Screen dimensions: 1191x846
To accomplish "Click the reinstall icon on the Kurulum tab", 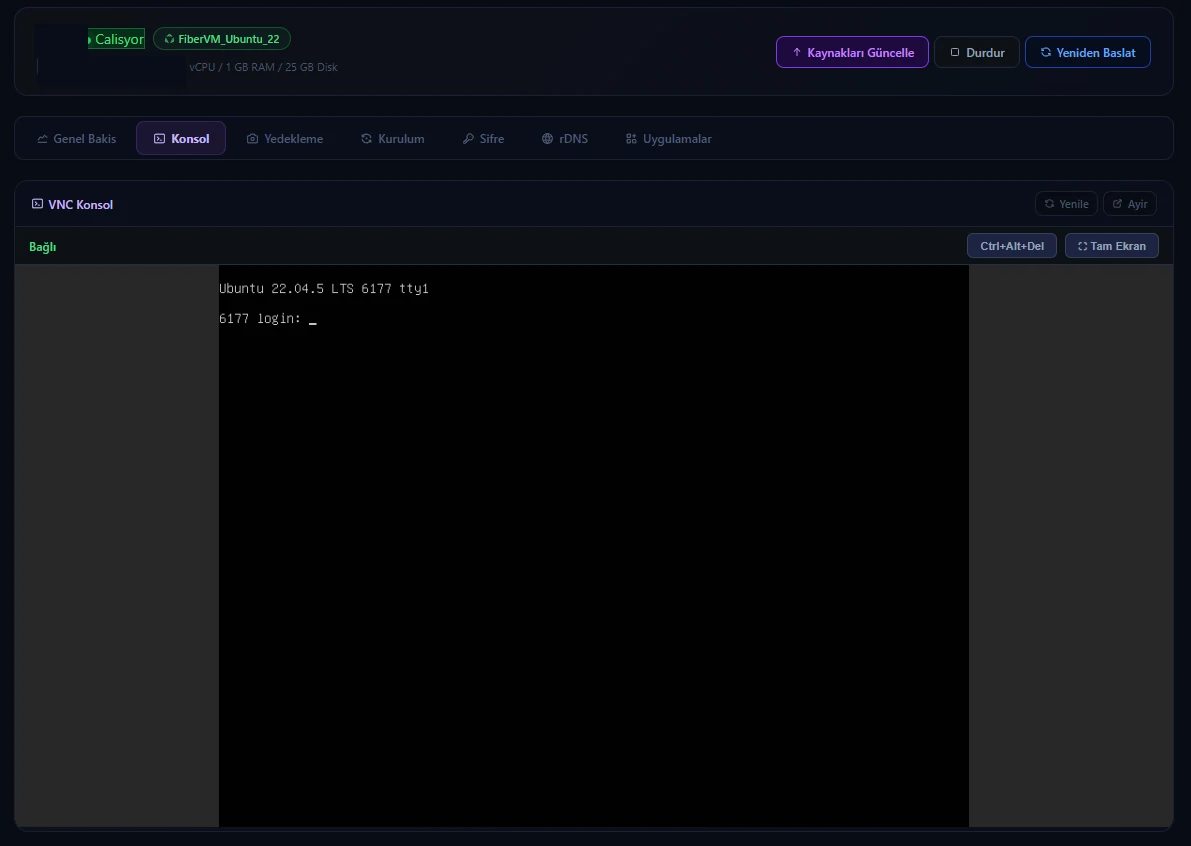I will click(x=366, y=139).
